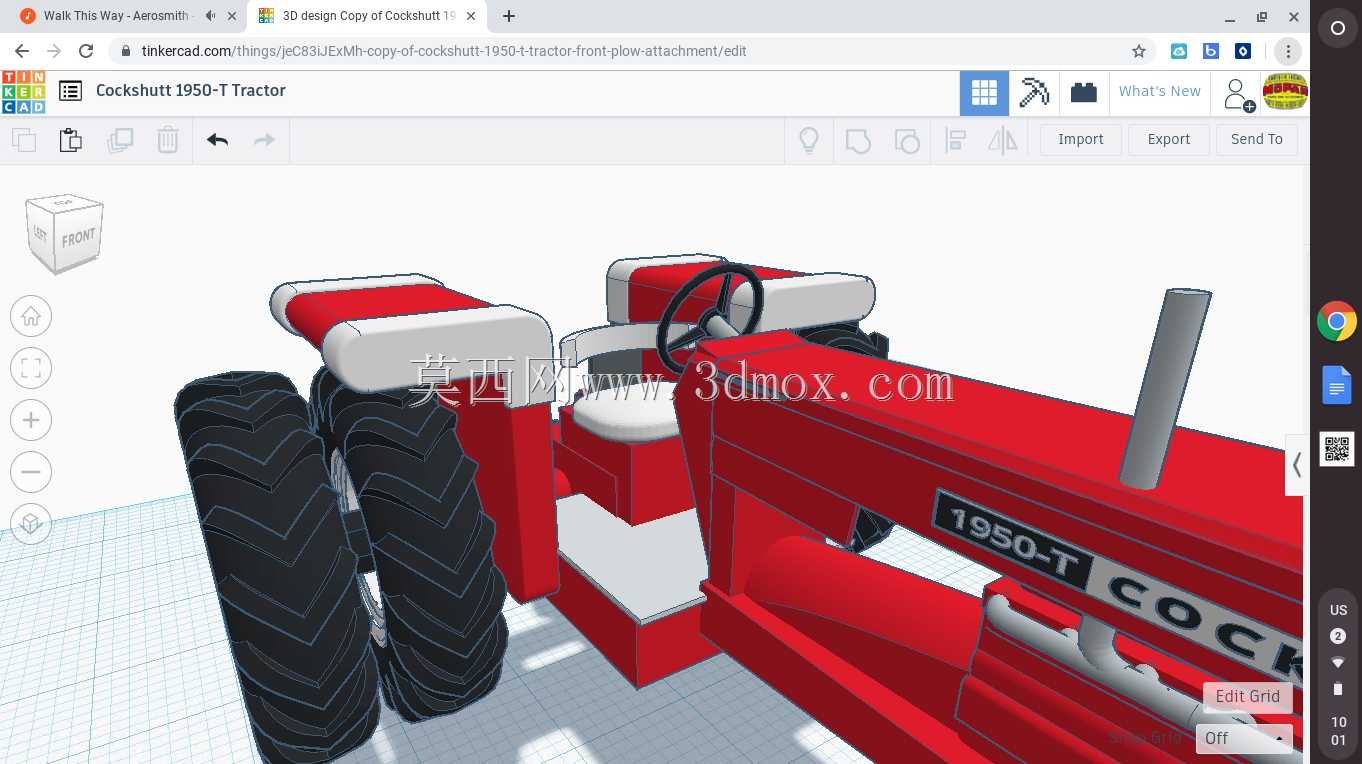Viewport: 1362px width, 764px height.
Task: Open Google Docs from the shelf
Action: 1337,386
